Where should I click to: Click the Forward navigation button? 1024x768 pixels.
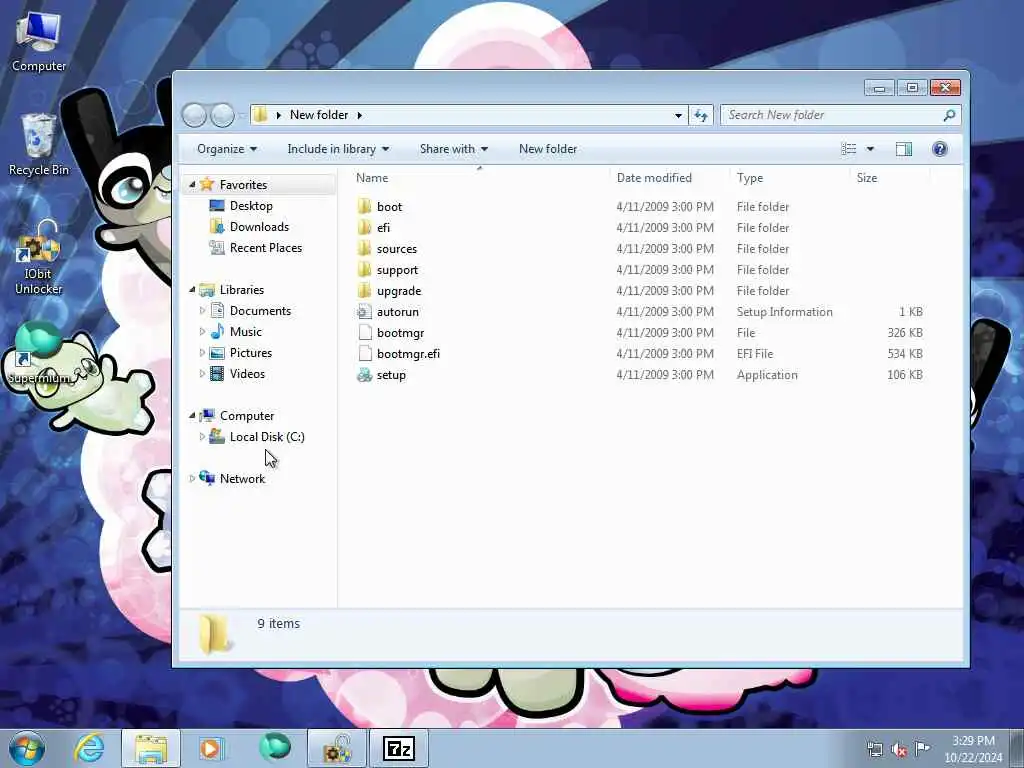pyautogui.click(x=222, y=115)
